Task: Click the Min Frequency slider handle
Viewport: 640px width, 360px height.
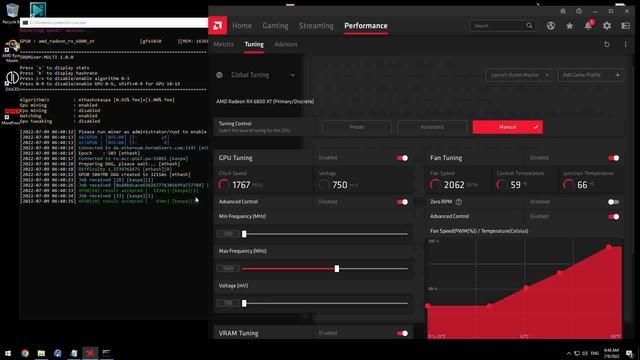Action: tap(244, 234)
